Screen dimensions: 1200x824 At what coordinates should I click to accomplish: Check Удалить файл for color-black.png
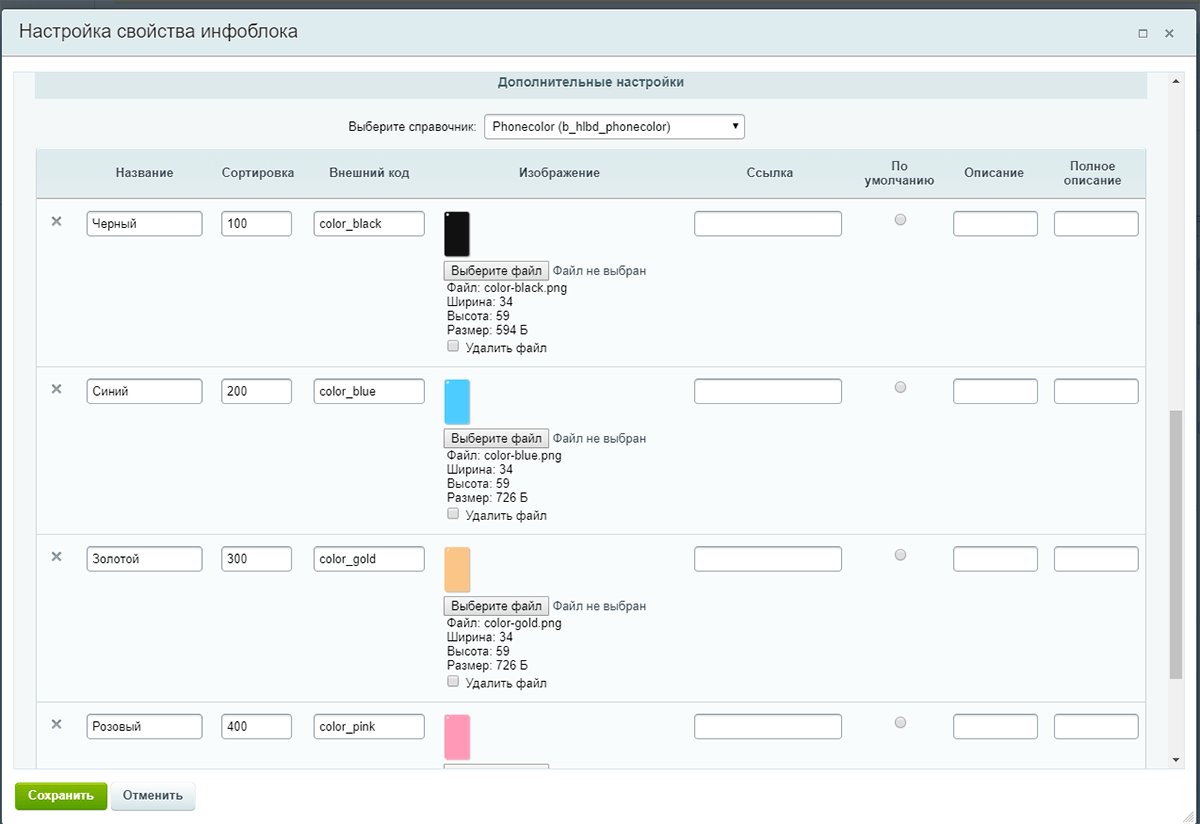[x=453, y=347]
